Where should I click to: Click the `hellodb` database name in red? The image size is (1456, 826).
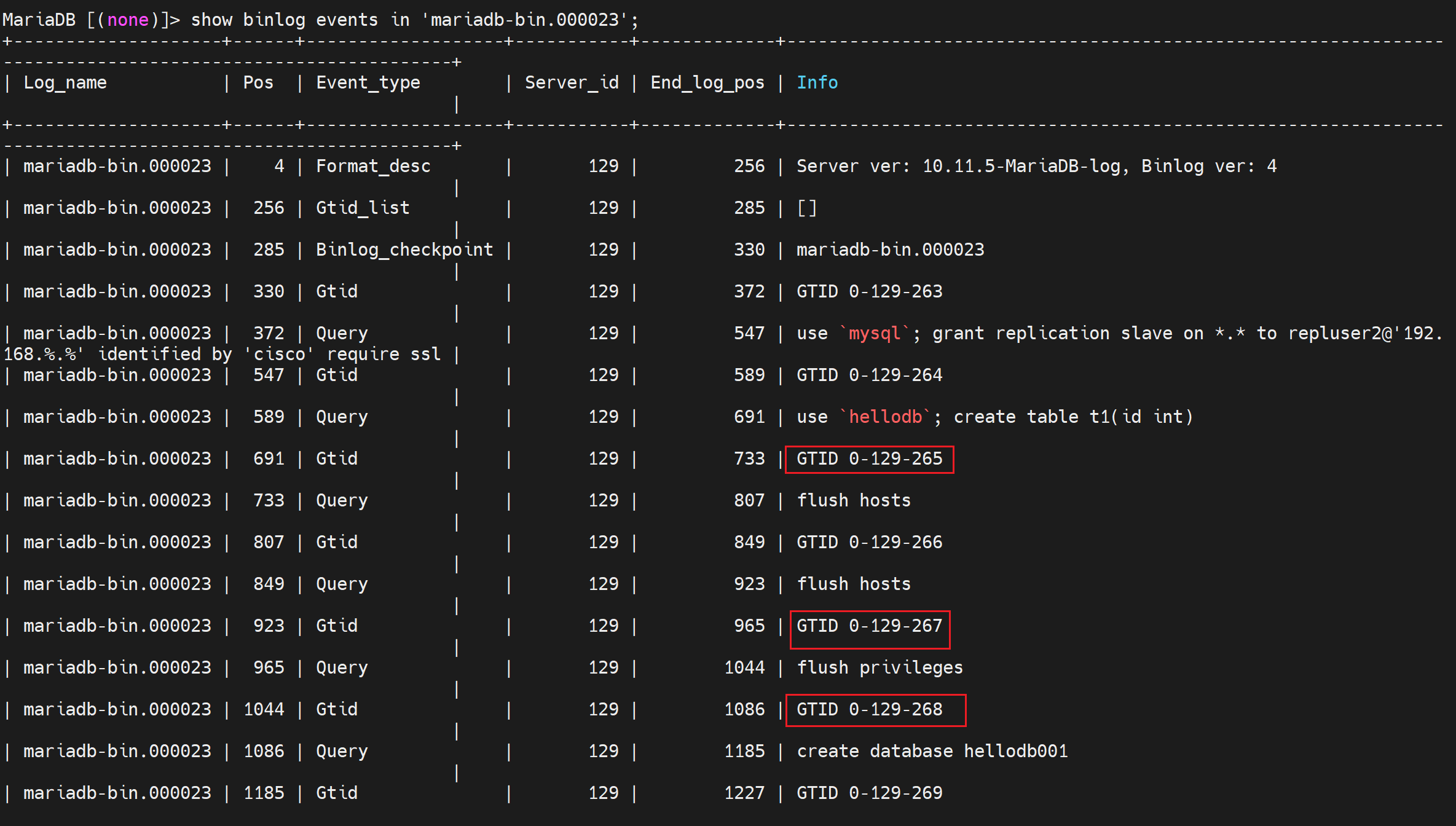point(886,417)
